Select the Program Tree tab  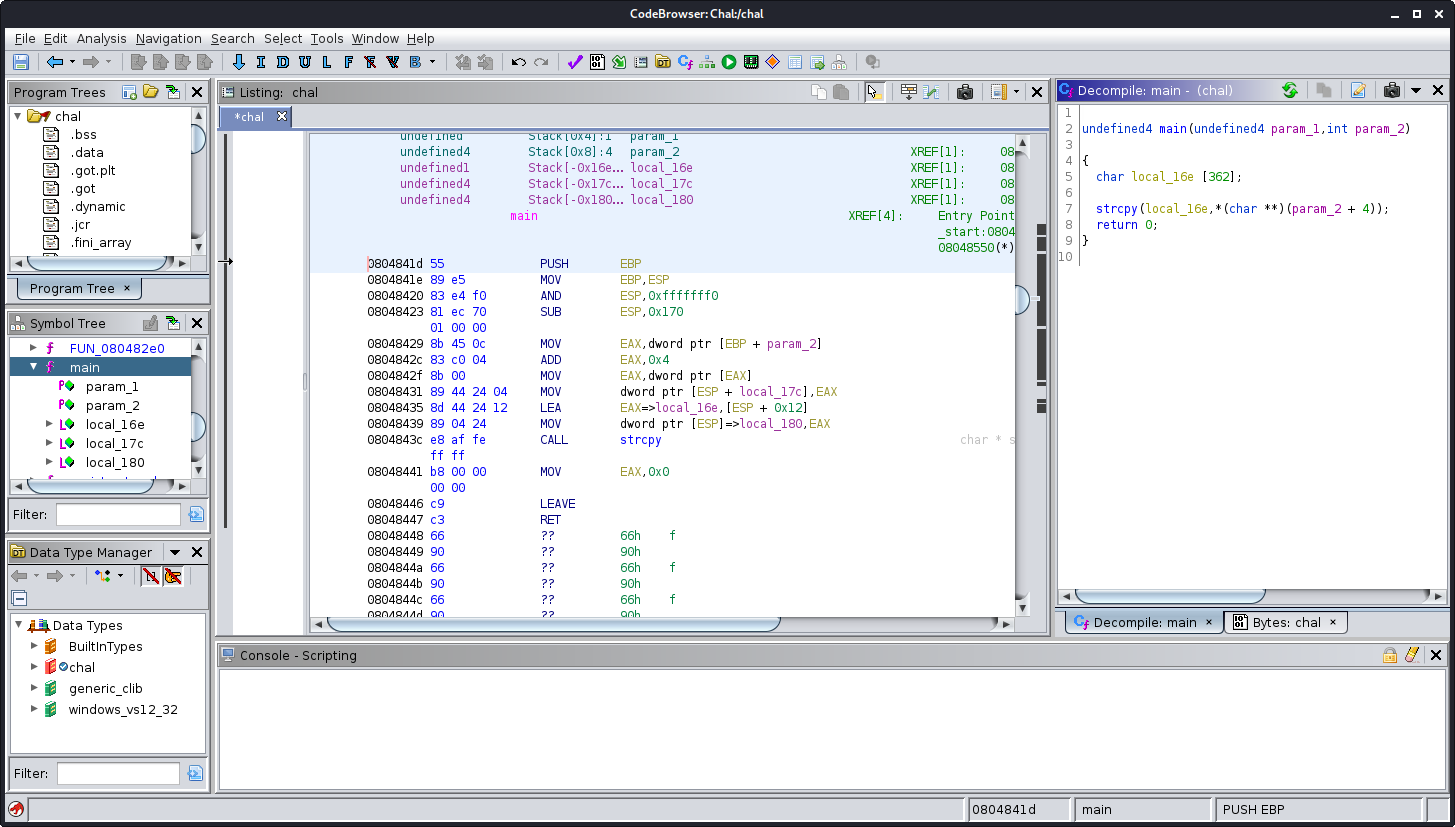79,288
